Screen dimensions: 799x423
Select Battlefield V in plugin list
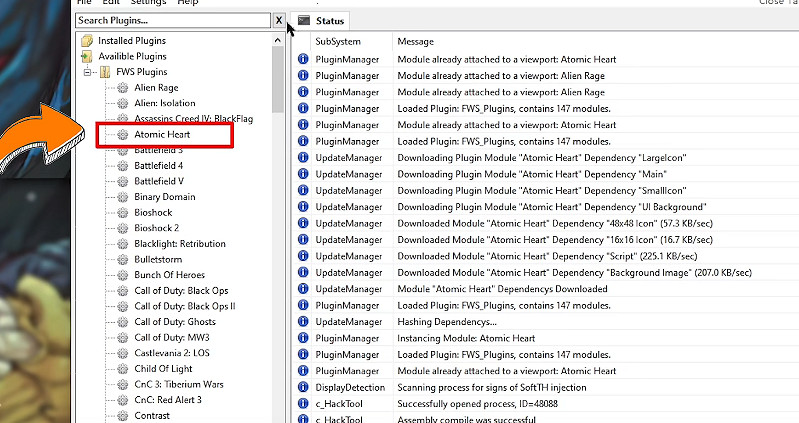159,182
